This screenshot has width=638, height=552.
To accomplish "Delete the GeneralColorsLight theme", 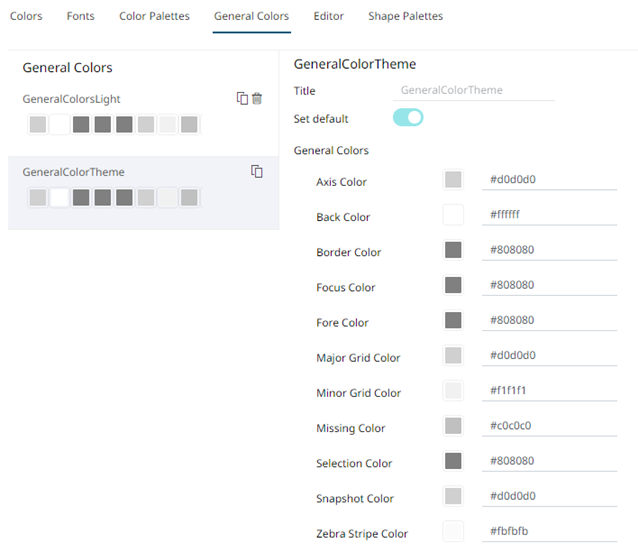I will coord(257,98).
